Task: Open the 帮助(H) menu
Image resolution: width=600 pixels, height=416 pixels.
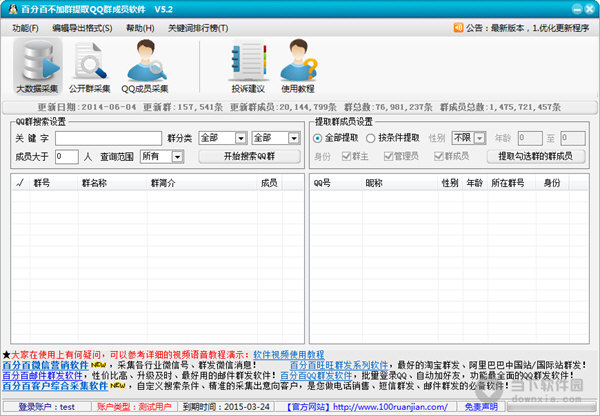Action: click(140, 28)
